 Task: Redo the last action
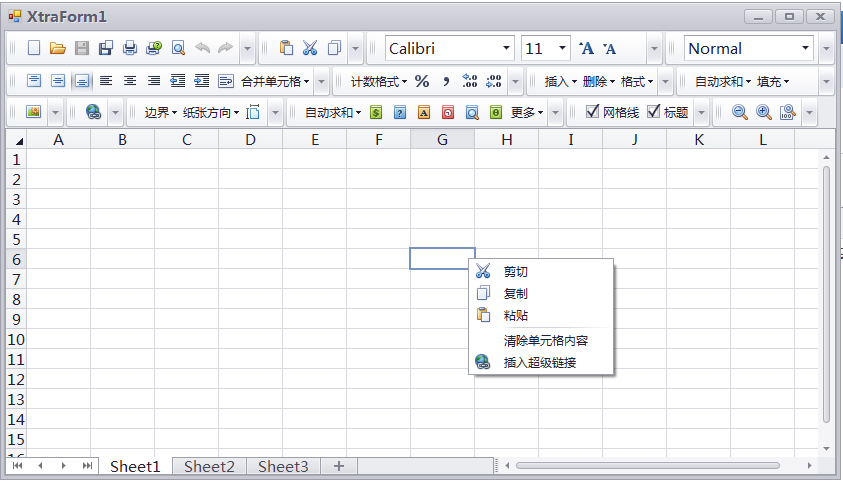coord(225,48)
